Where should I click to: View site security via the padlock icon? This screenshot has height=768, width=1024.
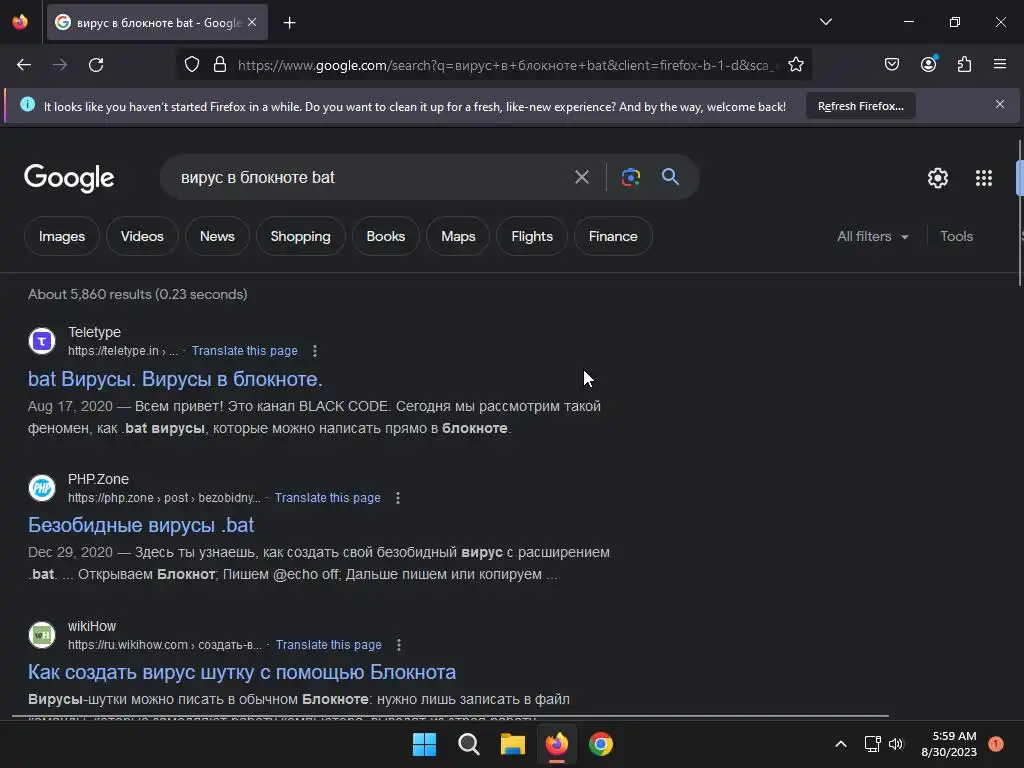pyautogui.click(x=220, y=65)
